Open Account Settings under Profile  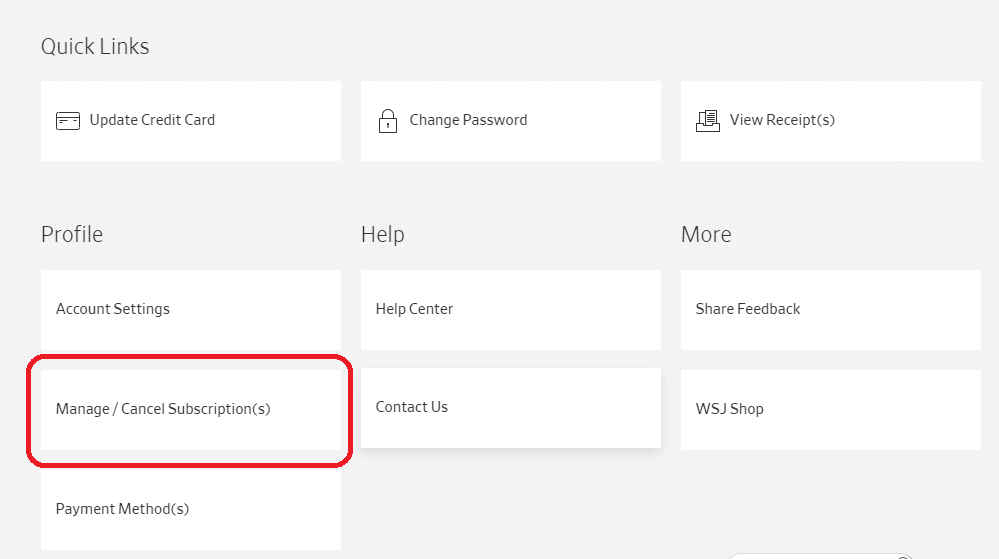(113, 309)
